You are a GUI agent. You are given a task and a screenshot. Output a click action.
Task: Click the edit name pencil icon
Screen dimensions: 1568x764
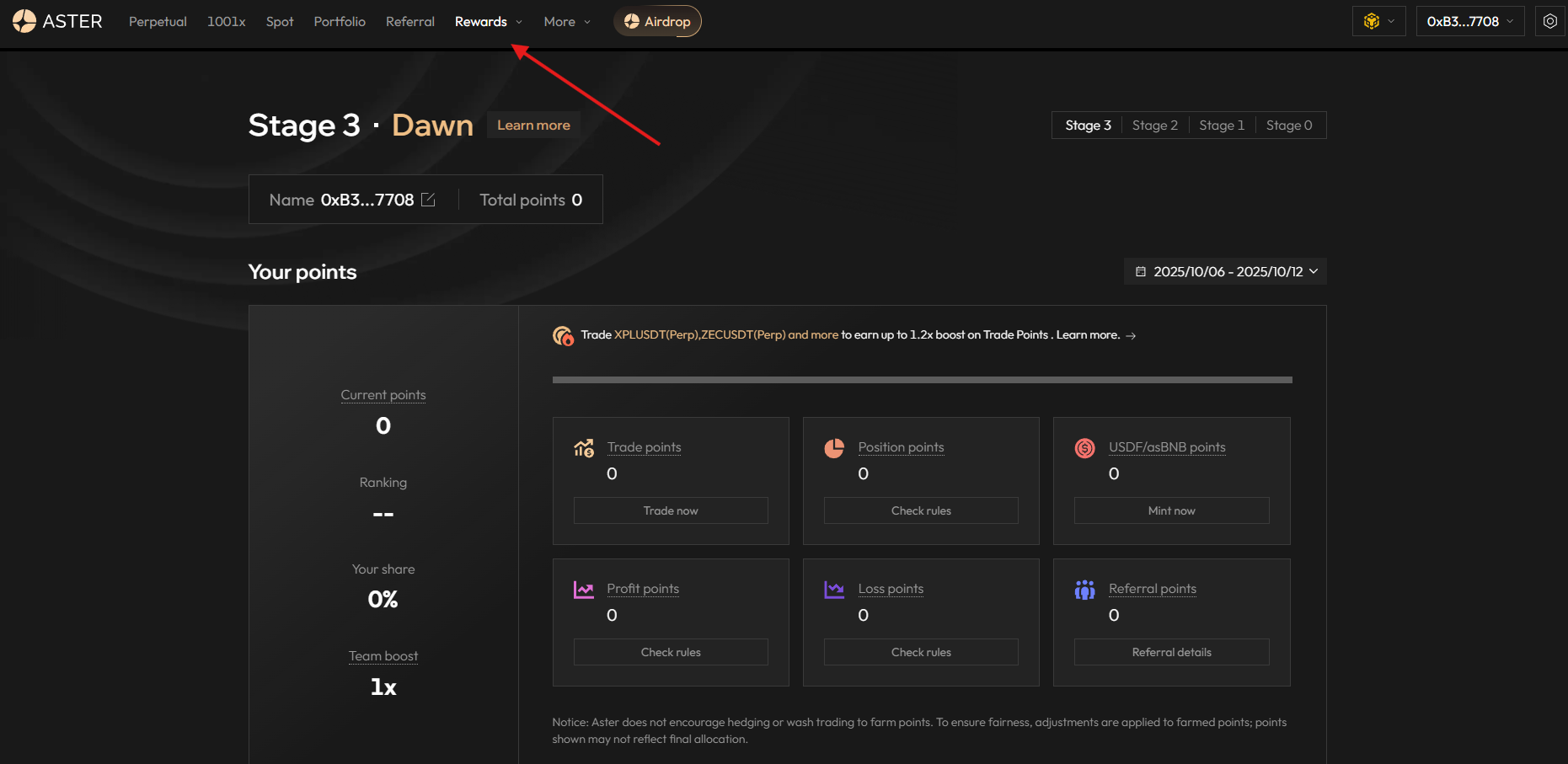tap(428, 200)
